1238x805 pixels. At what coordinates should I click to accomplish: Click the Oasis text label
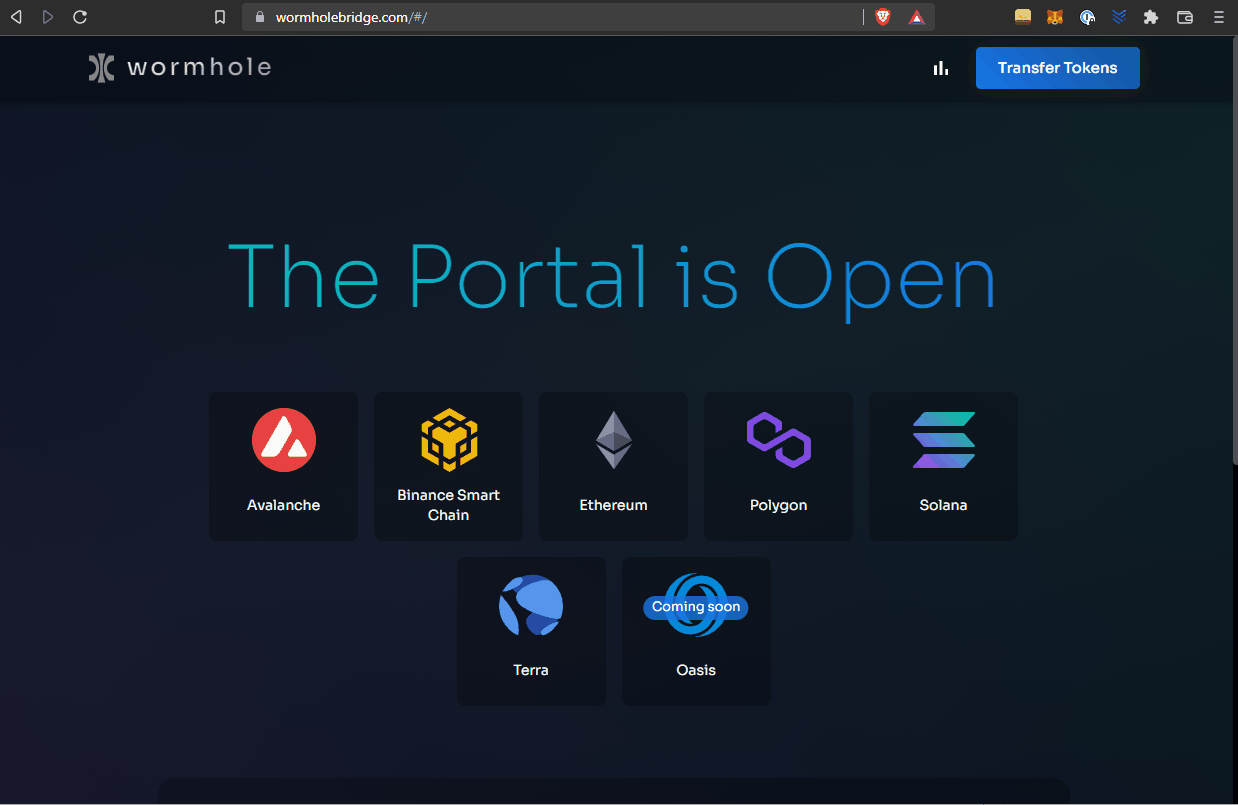pos(697,670)
